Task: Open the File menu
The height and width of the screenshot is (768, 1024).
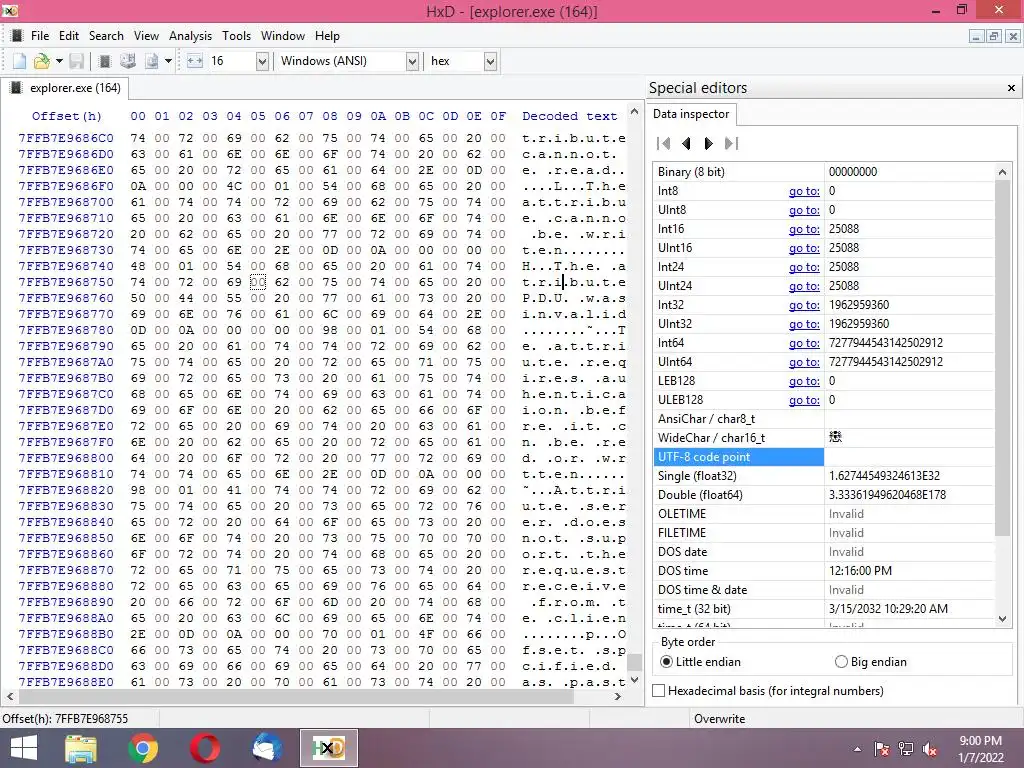Action: click(40, 36)
